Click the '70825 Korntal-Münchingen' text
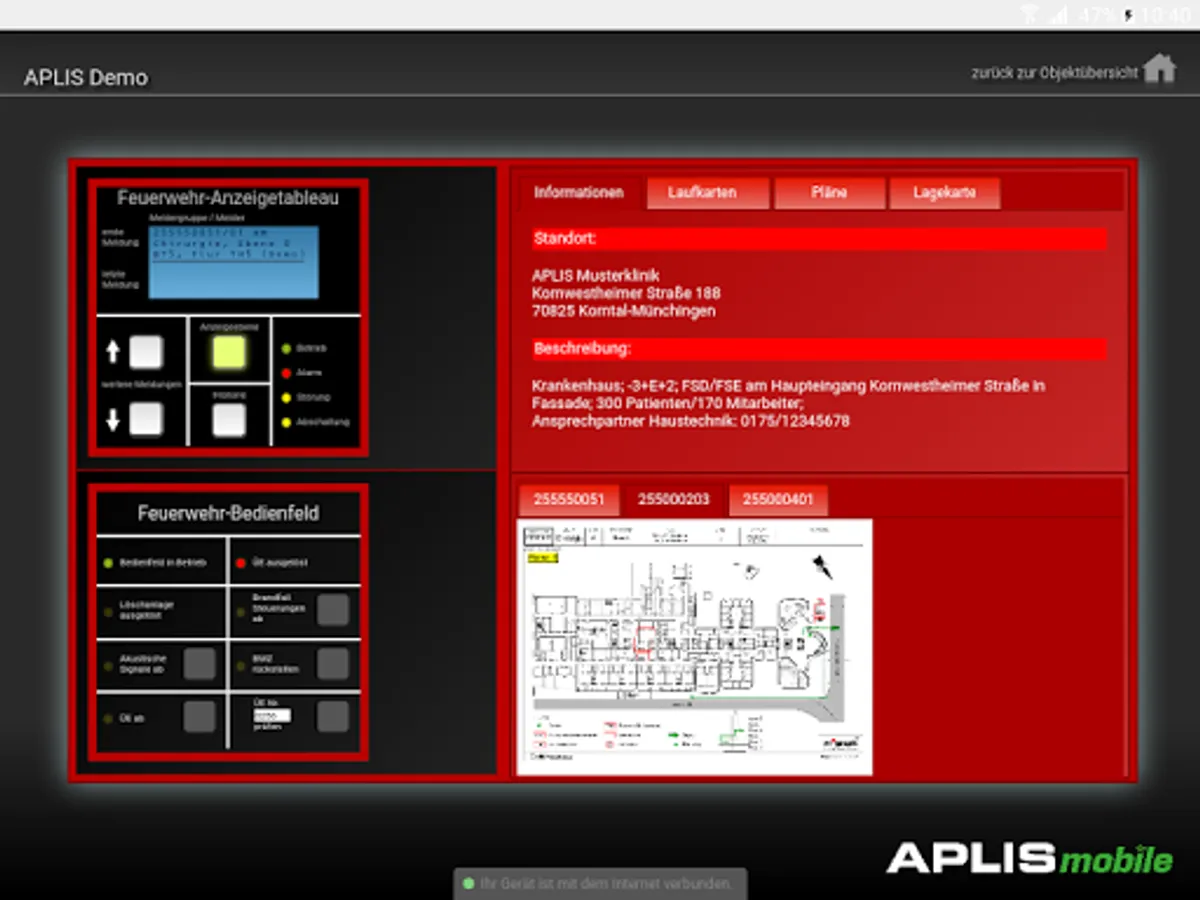 (x=623, y=311)
